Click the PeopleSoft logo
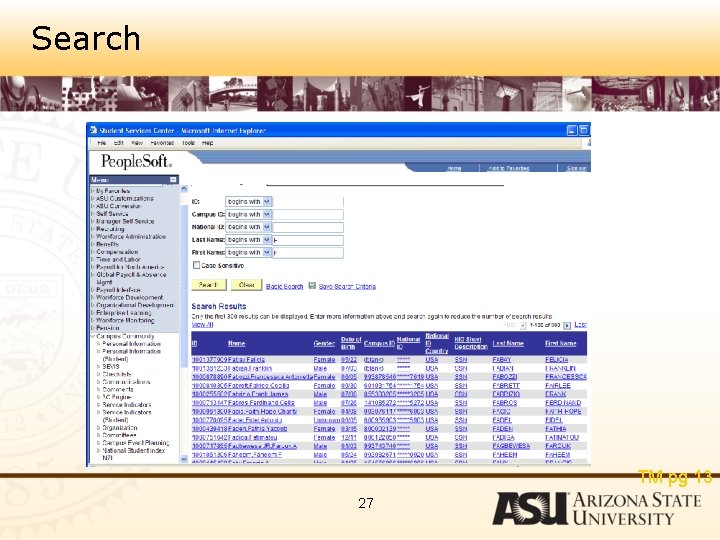This screenshot has height=540, width=720. click(x=136, y=161)
